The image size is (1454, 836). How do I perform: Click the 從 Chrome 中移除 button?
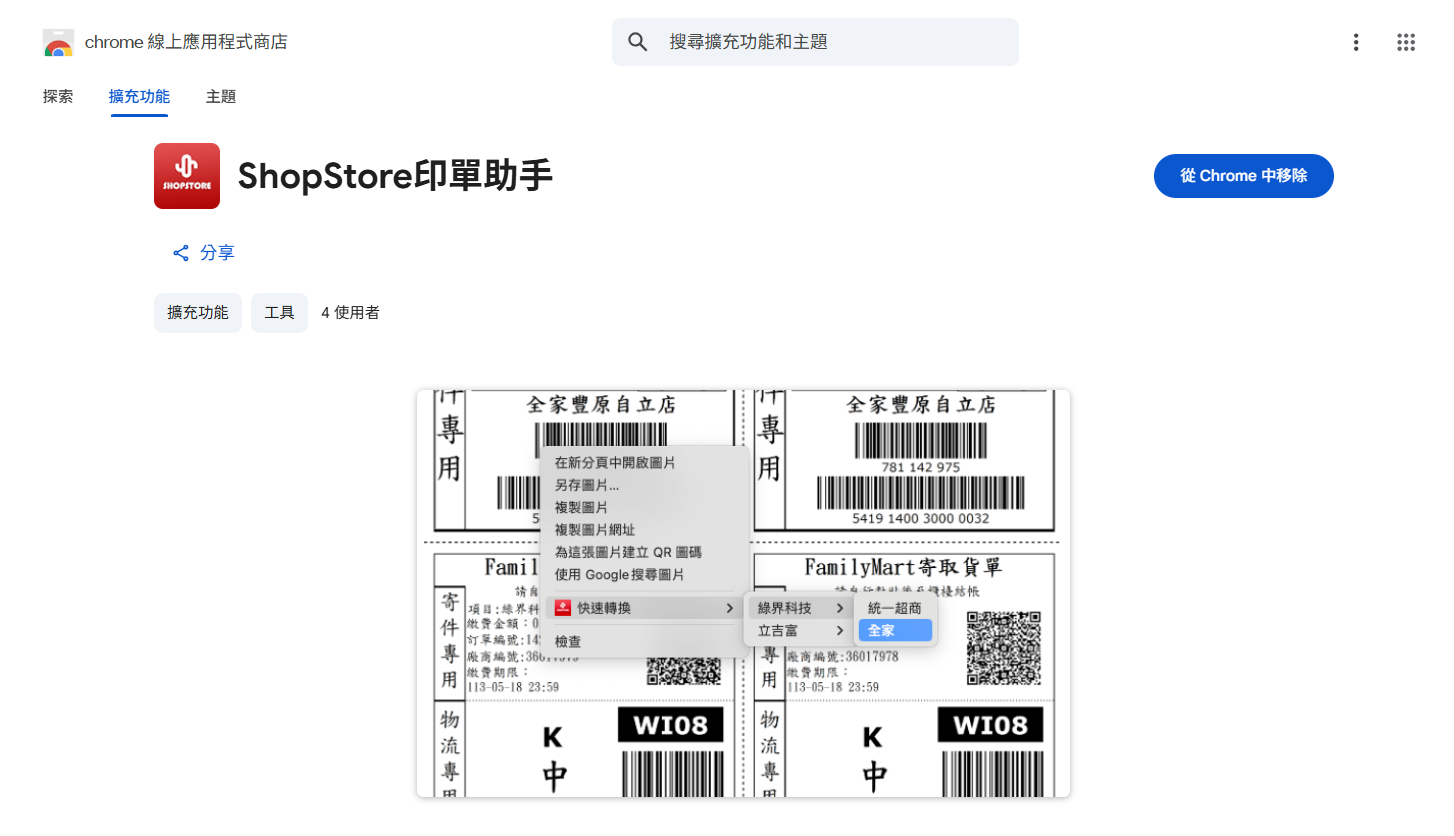(1244, 176)
